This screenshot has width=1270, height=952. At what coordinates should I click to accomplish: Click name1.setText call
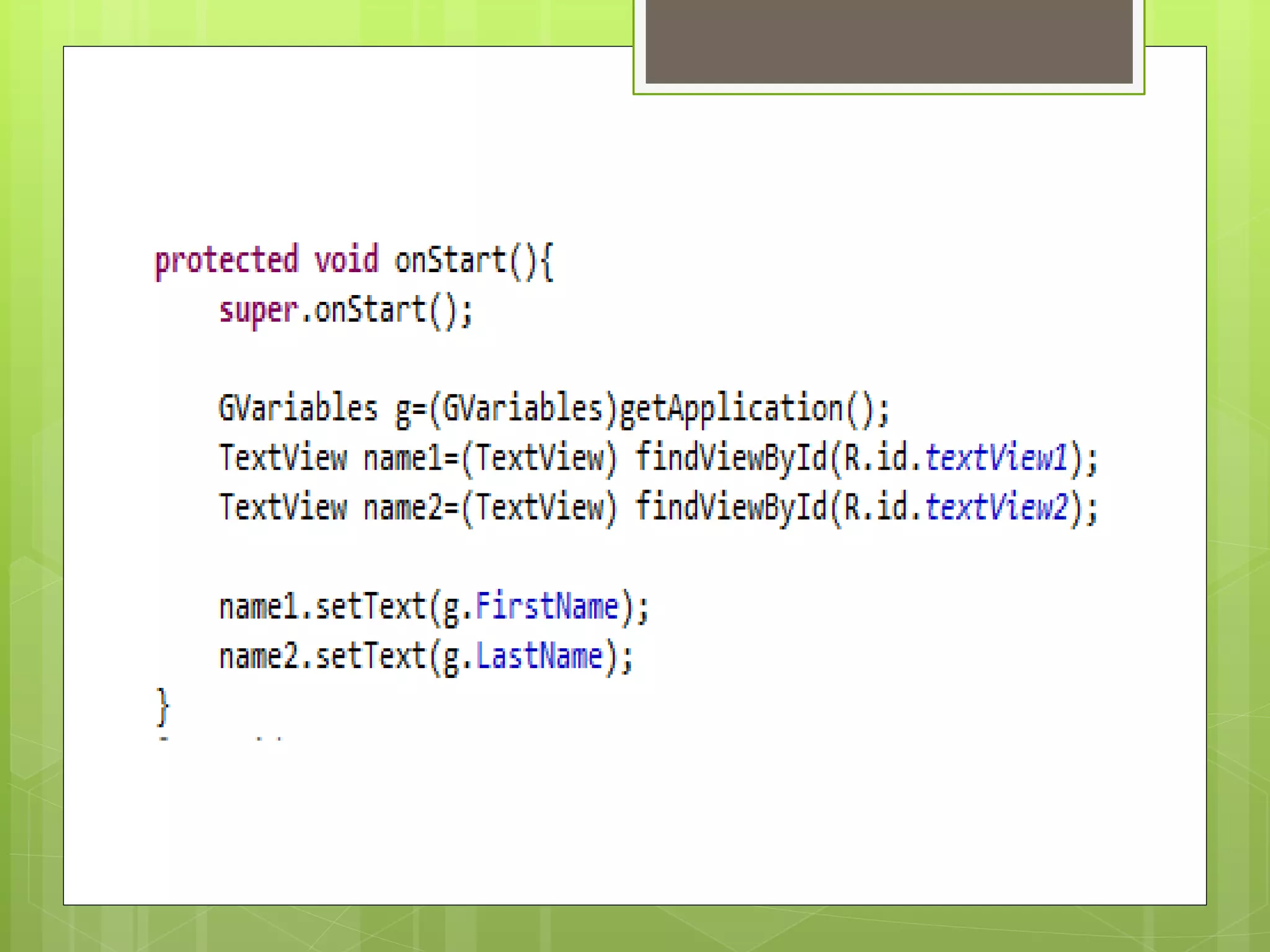point(322,607)
